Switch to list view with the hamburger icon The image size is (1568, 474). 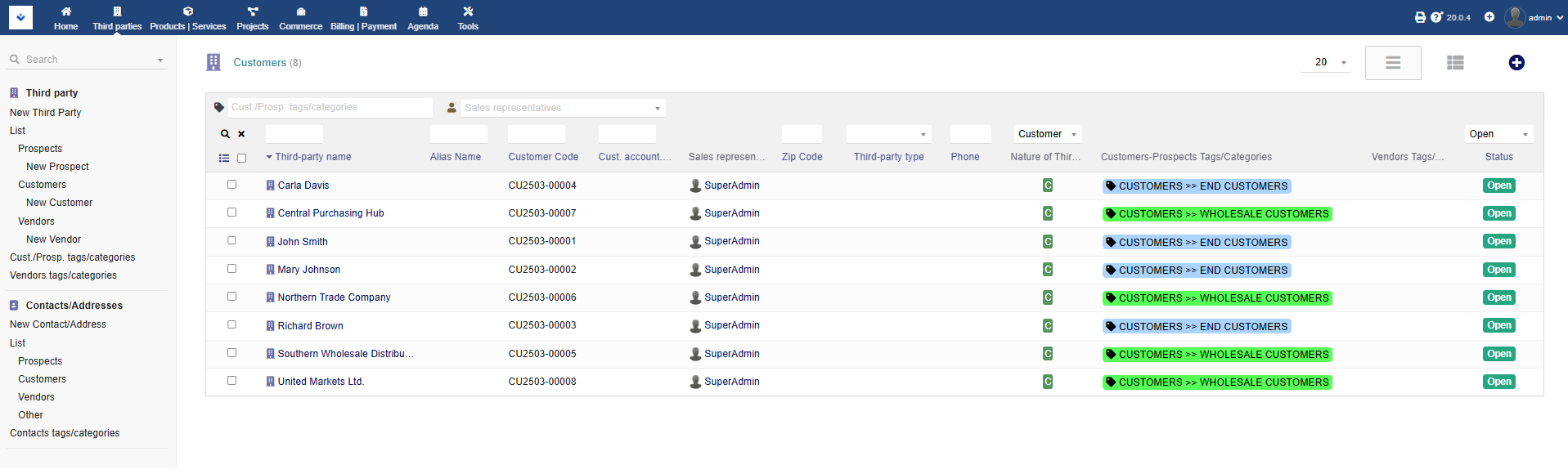[x=1392, y=63]
